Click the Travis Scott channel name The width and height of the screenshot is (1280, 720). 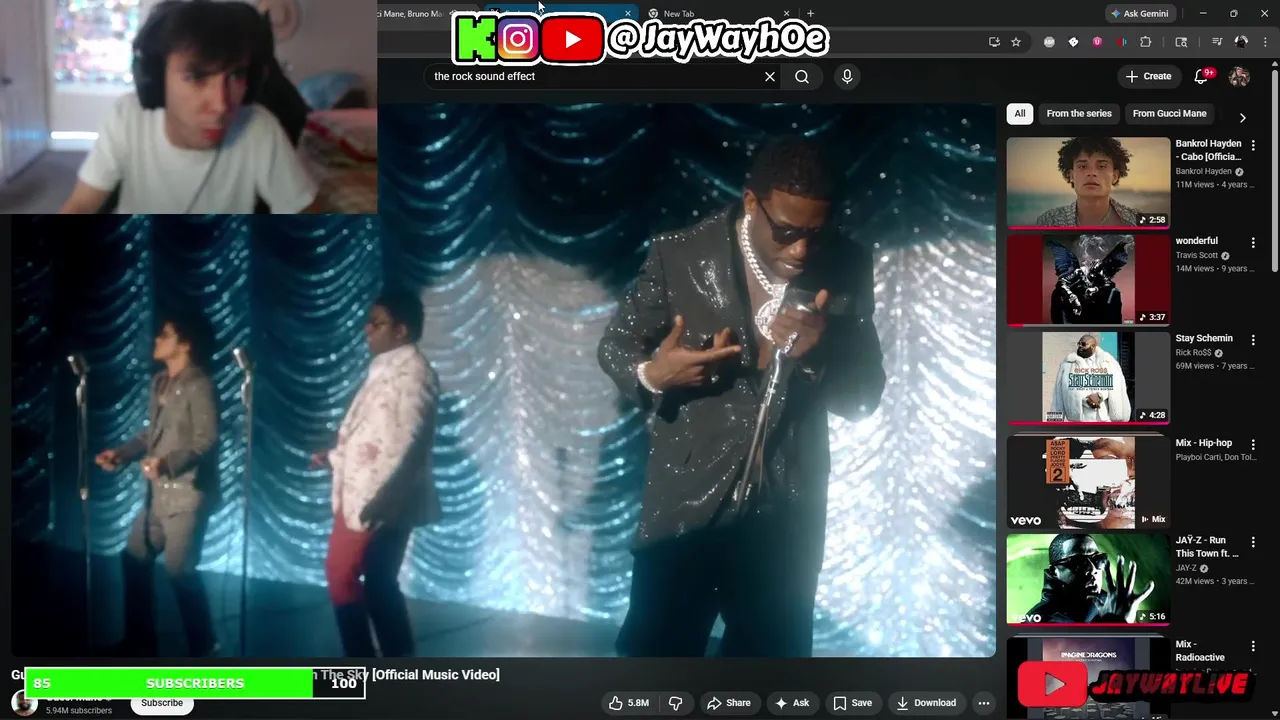(x=1197, y=255)
